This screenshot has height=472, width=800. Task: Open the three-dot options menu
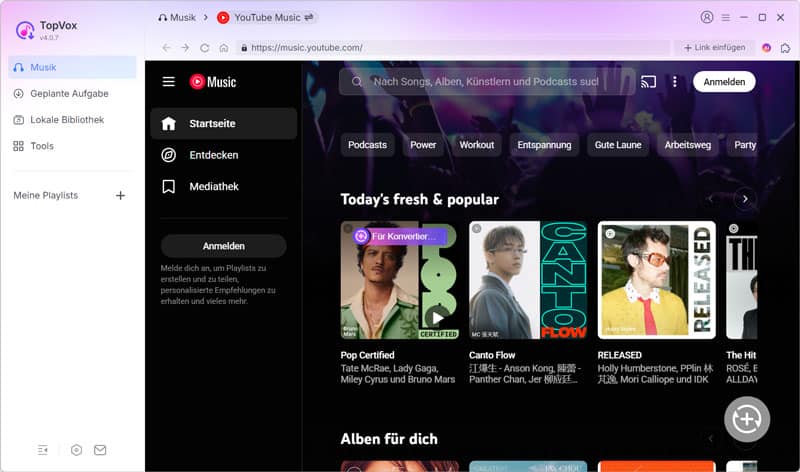(674, 82)
